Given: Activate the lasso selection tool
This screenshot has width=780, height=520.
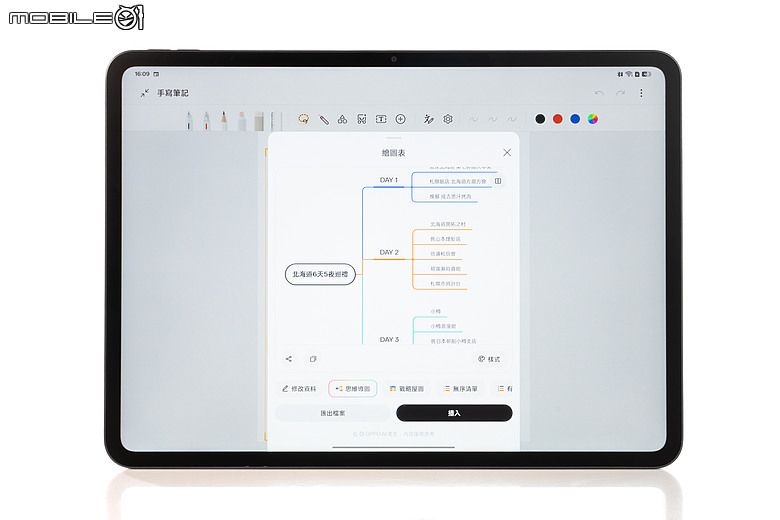Looking at the screenshot, I should (x=303, y=119).
